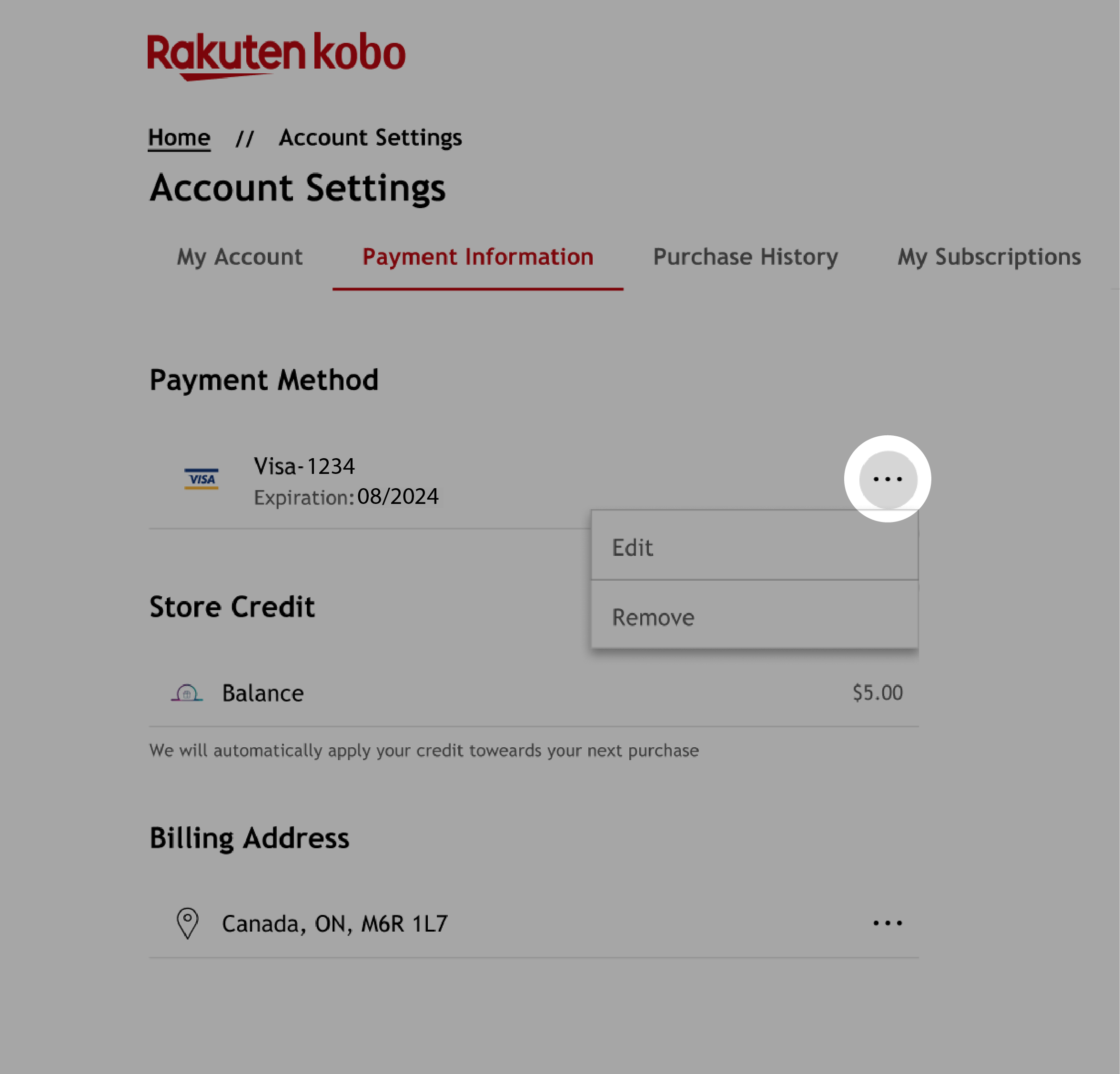Viewport: 1120px width, 1074px height.
Task: Open My Subscriptions tab
Action: pos(989,258)
